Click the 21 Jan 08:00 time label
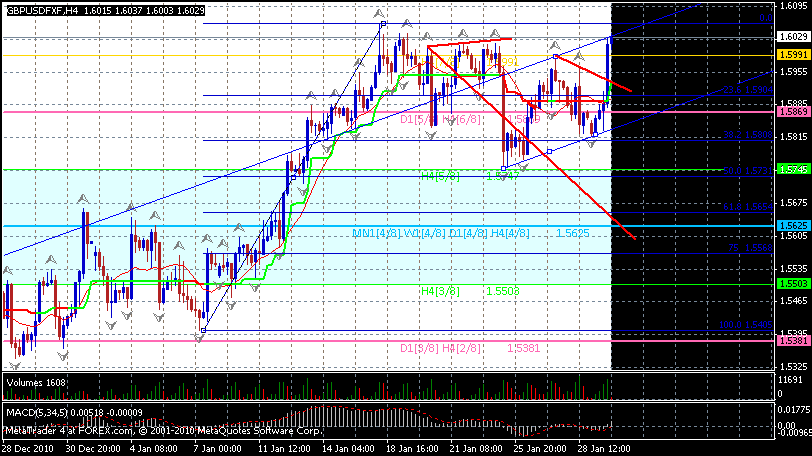The width and height of the screenshot is (812, 456). (x=476, y=448)
